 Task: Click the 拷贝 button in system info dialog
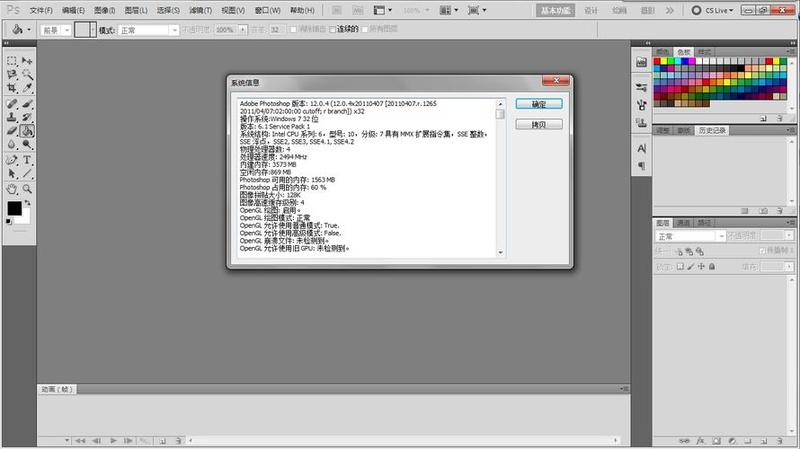click(539, 124)
